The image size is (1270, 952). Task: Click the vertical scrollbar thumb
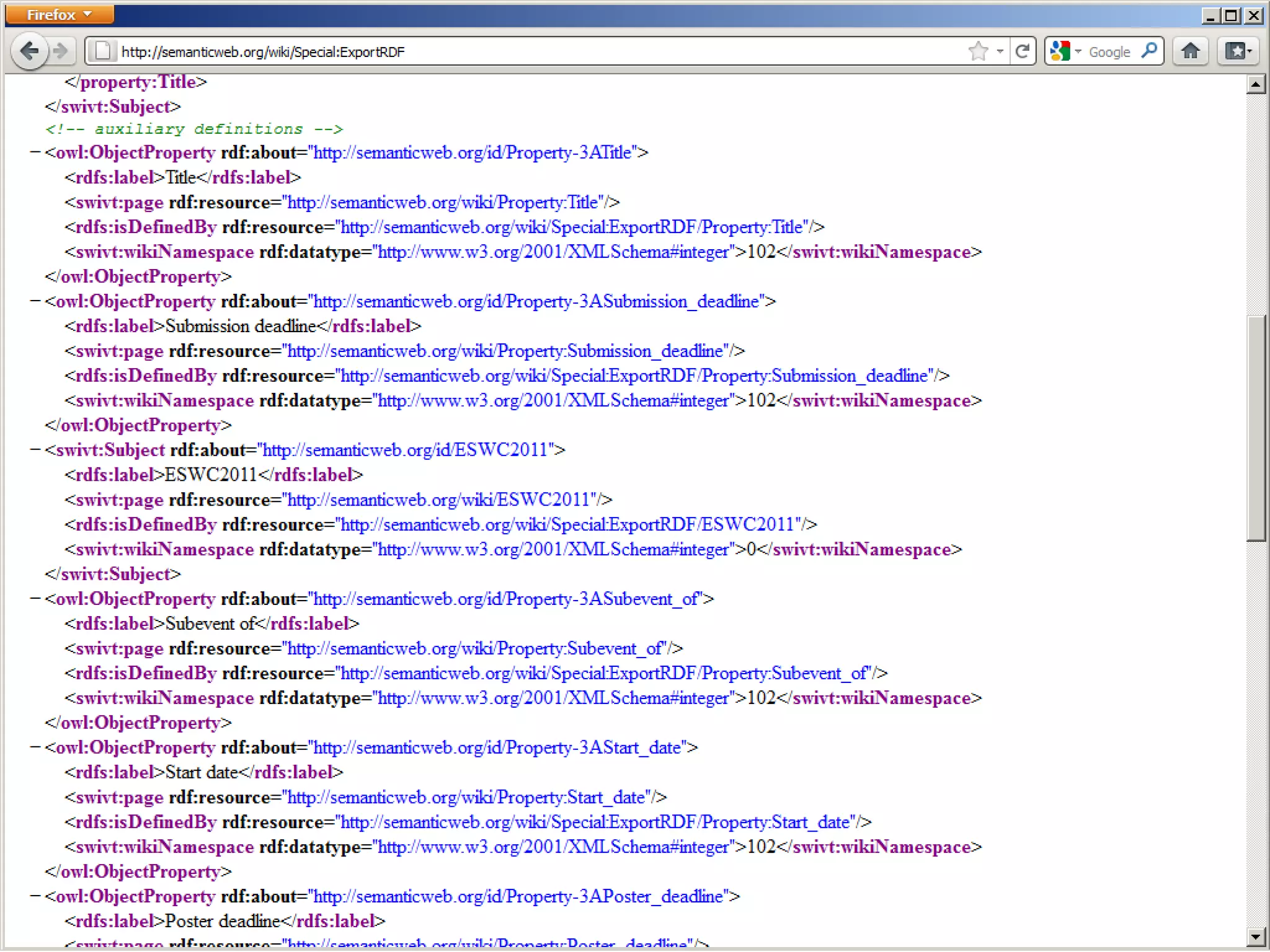tap(1256, 428)
